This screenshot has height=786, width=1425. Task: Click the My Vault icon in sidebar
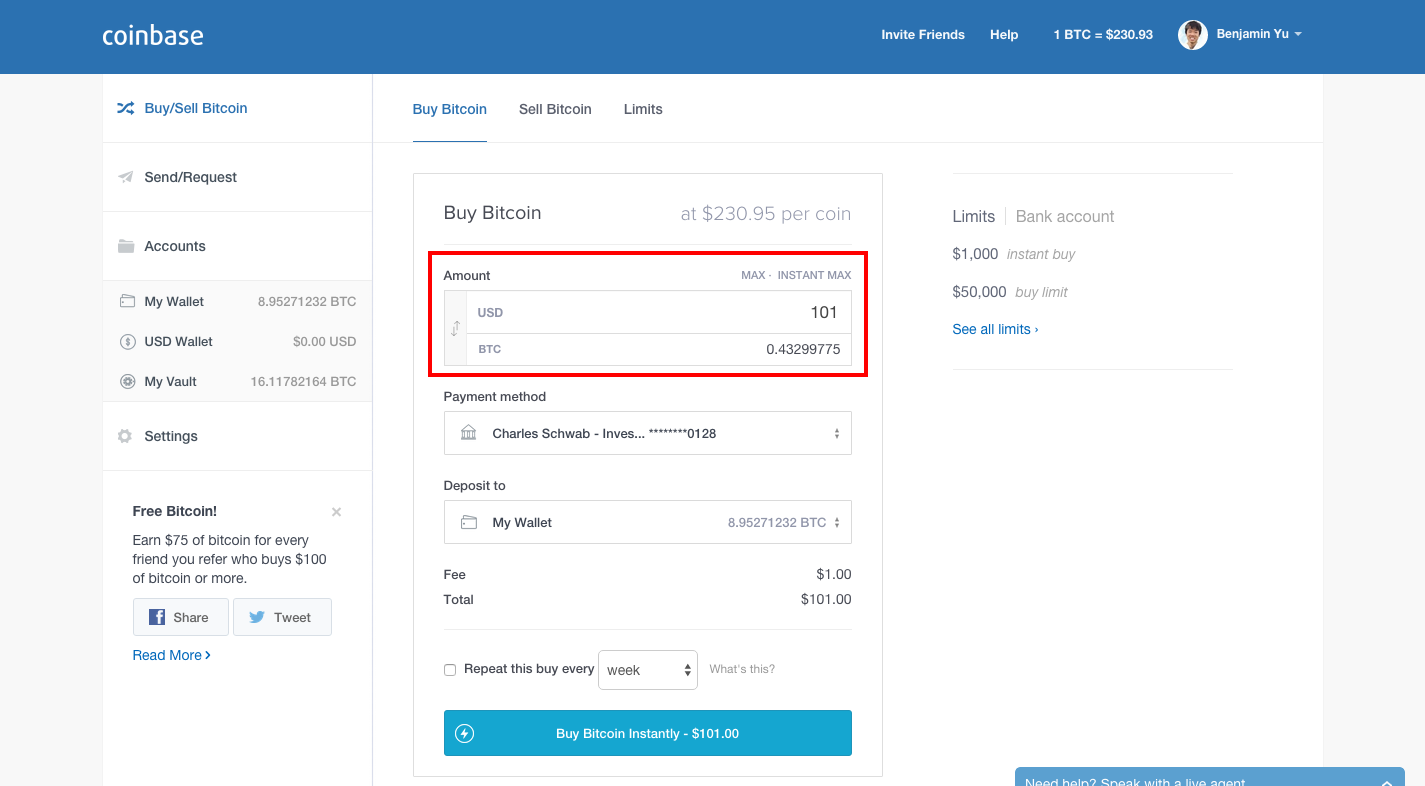point(127,382)
